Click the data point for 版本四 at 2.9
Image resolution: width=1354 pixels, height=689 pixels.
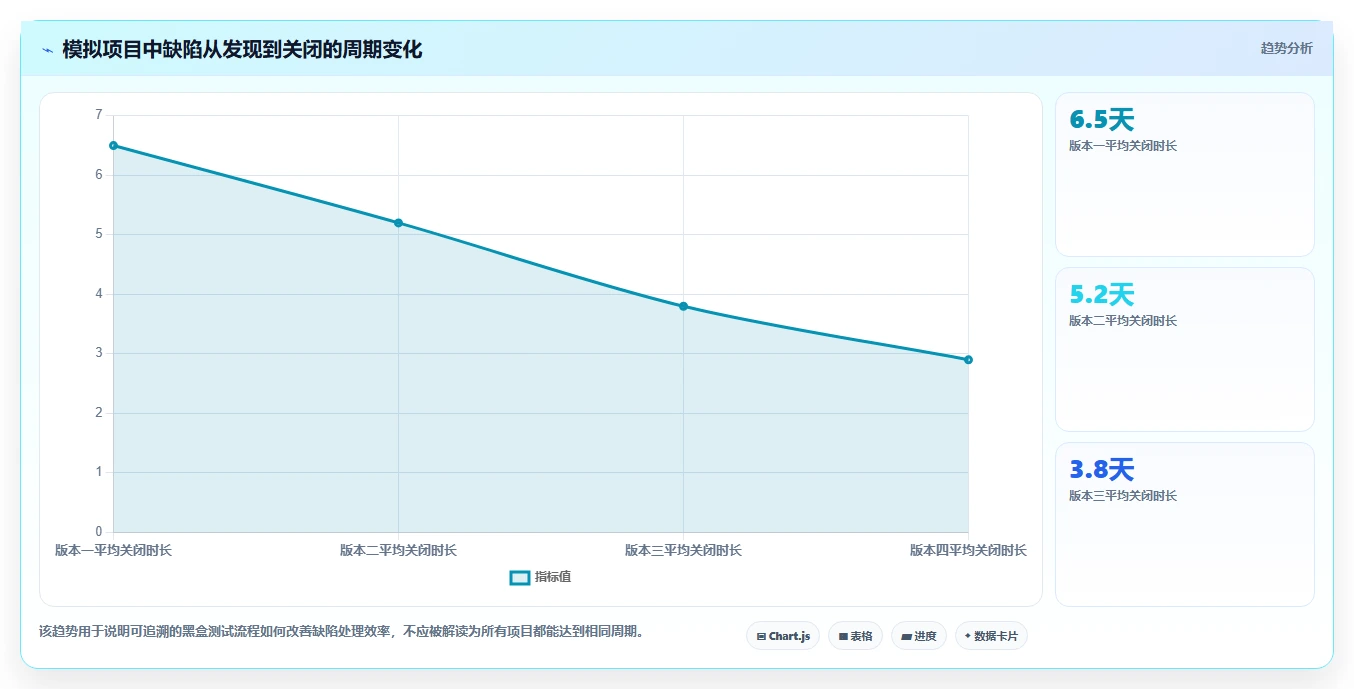point(968,360)
